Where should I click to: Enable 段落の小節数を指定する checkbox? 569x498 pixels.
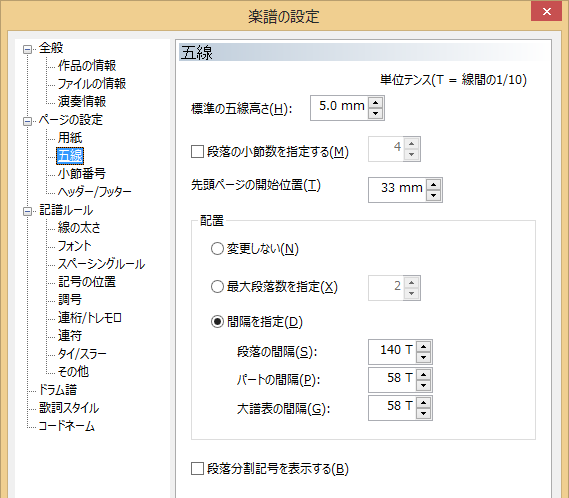click(x=197, y=151)
